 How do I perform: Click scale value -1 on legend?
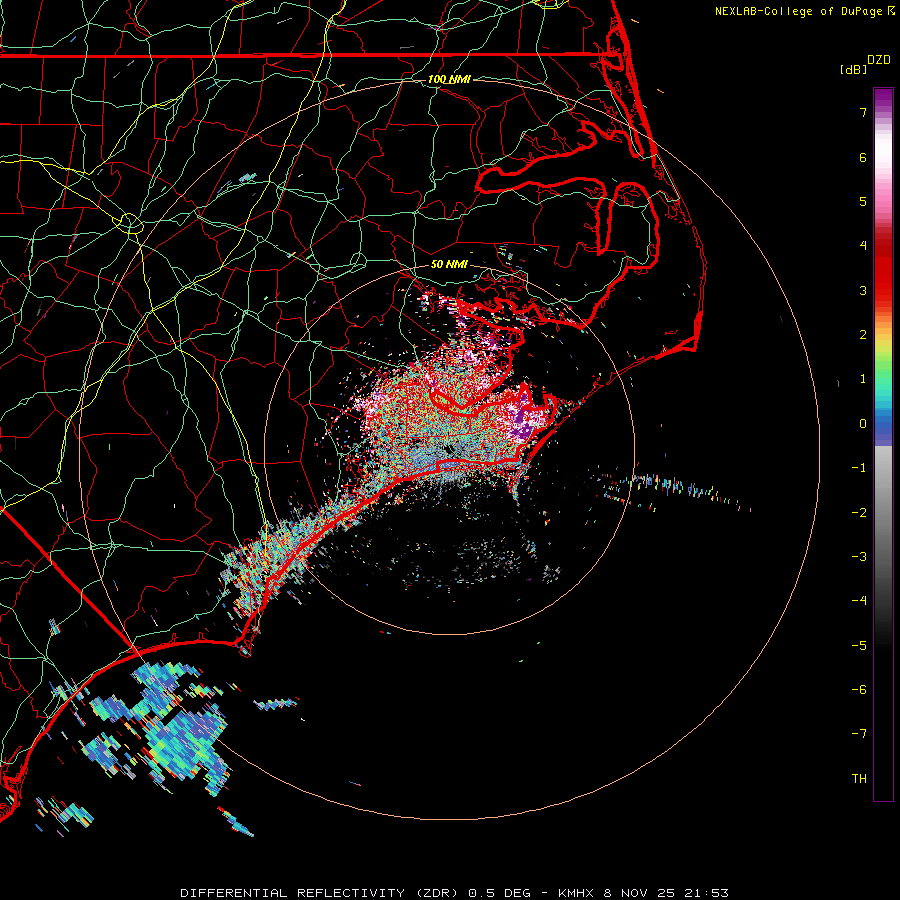click(859, 468)
